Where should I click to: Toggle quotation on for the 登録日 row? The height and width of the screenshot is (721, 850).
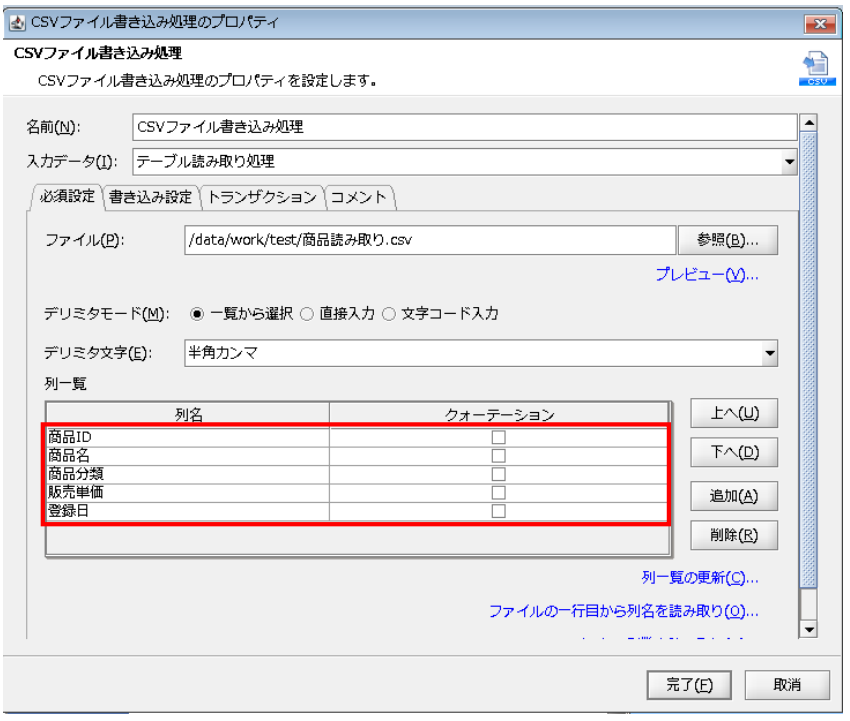click(497, 509)
